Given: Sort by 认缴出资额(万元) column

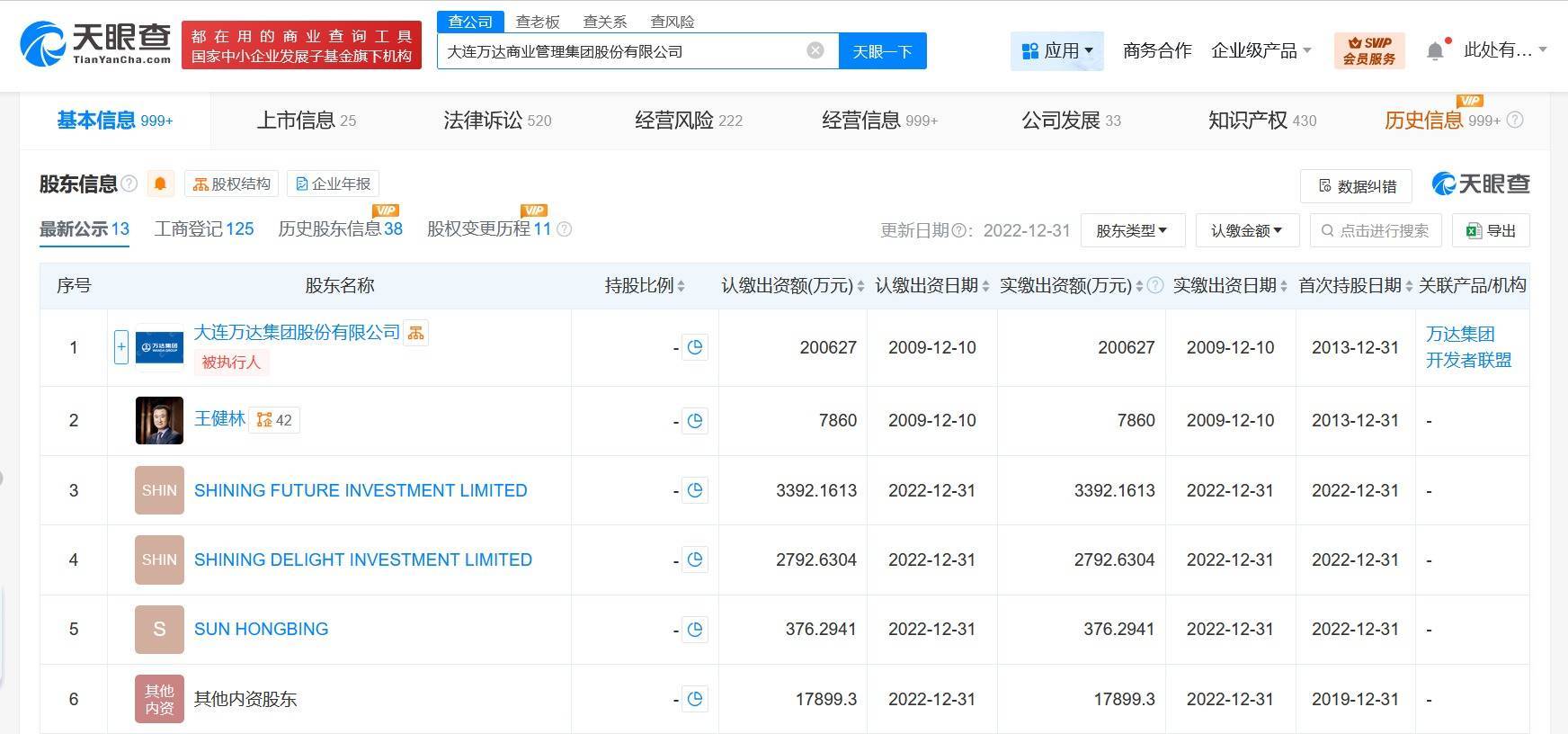Looking at the screenshot, I should point(860,286).
